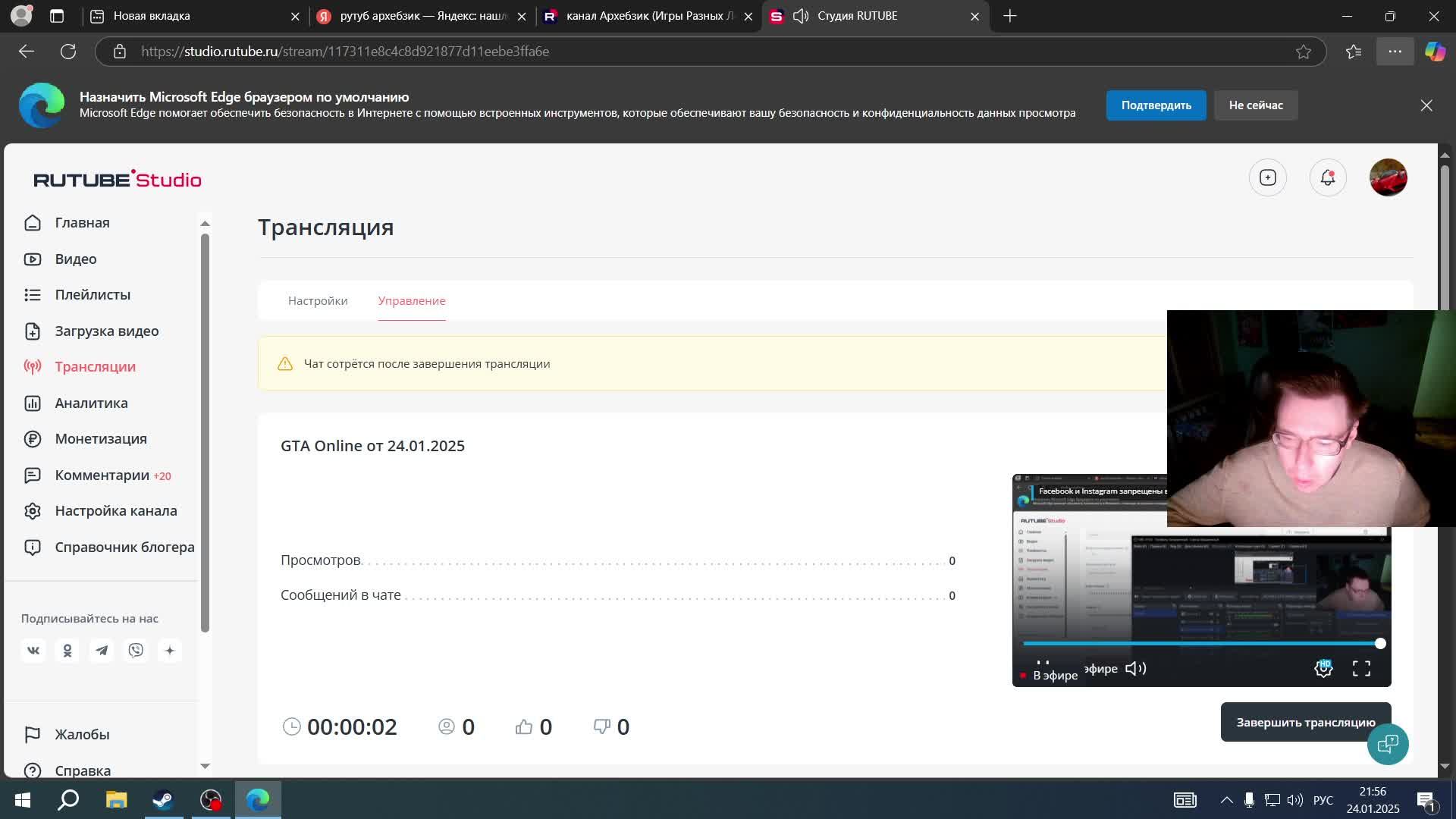This screenshot has width=1456, height=819.
Task: Mute the stream preview player
Action: coord(1135,668)
